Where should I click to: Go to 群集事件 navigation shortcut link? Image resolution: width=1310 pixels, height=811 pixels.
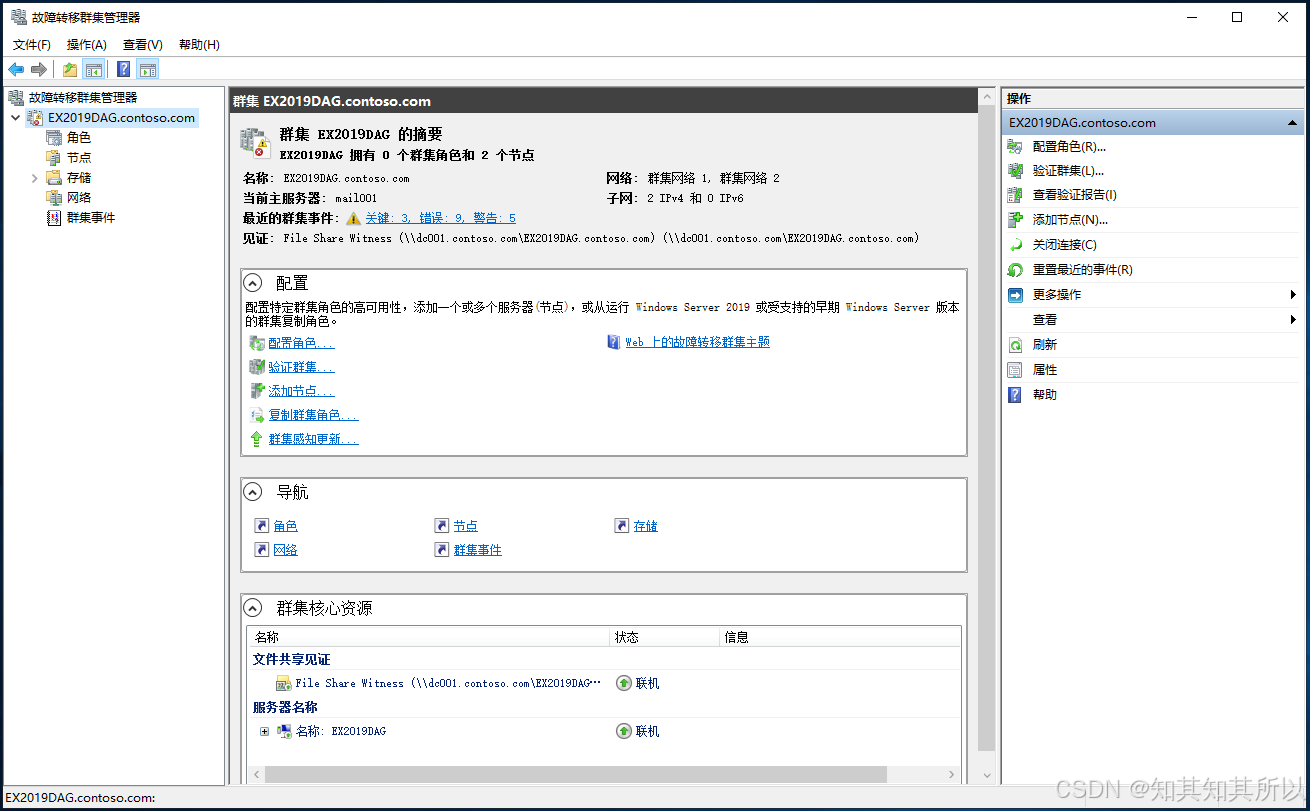click(x=477, y=550)
